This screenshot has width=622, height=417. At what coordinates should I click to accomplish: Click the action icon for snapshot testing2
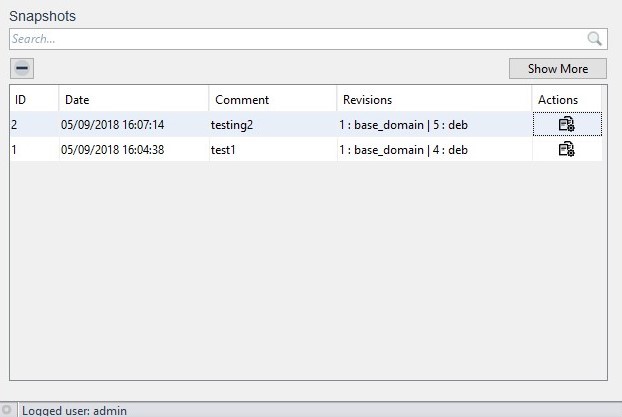point(566,124)
